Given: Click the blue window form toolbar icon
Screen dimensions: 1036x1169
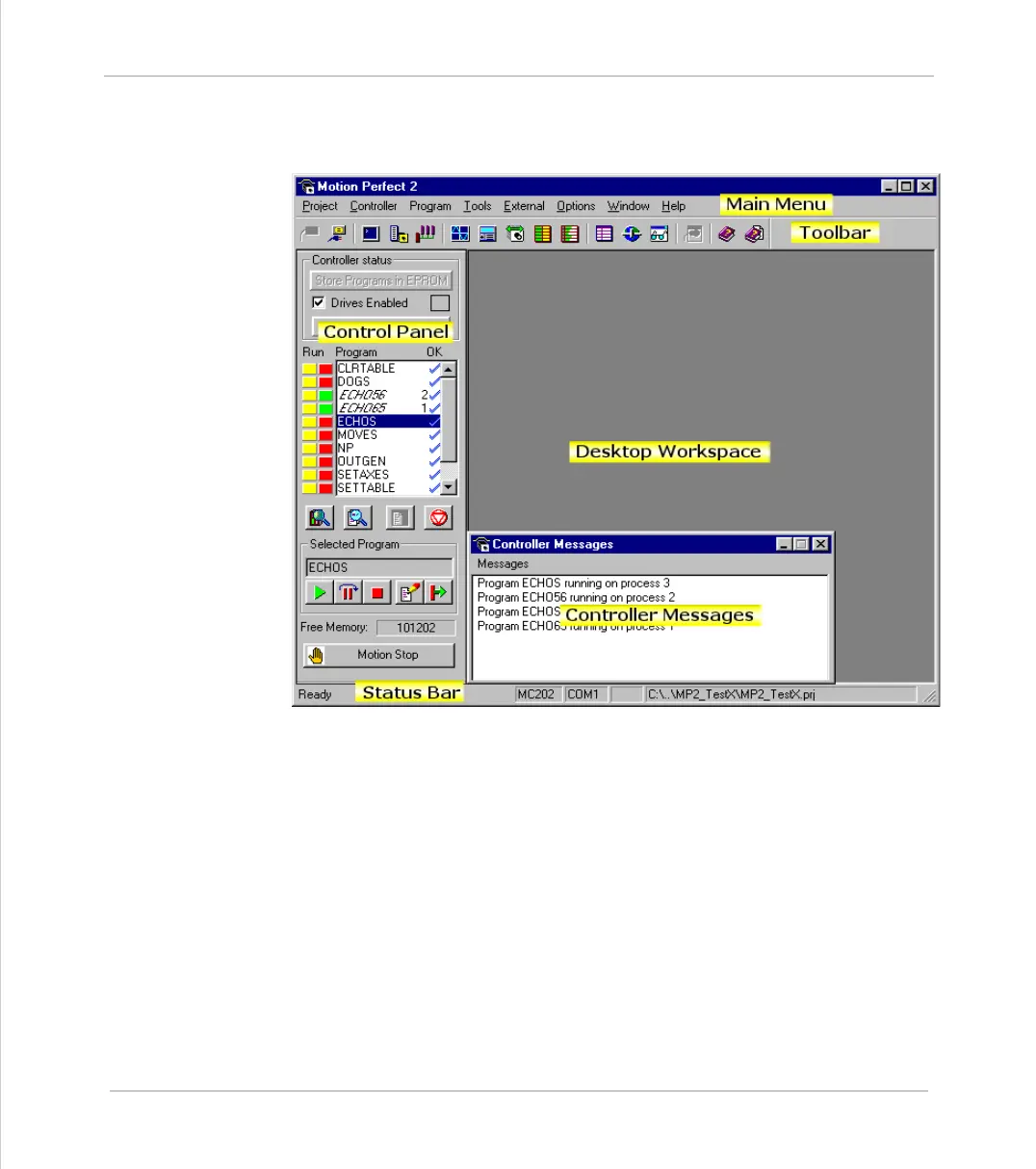Looking at the screenshot, I should click(x=488, y=233).
